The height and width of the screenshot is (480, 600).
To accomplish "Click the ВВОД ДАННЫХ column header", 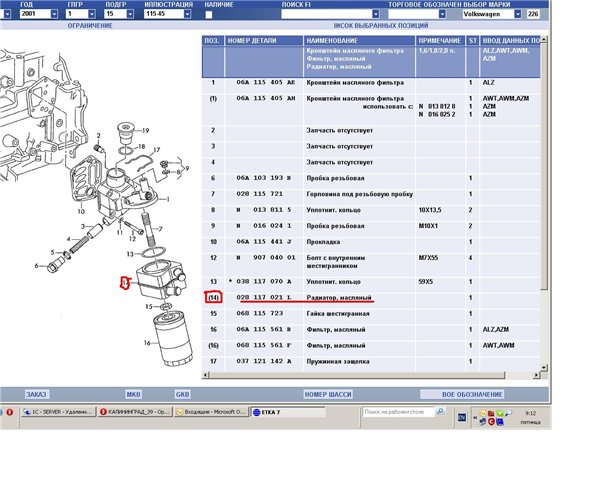I will [510, 41].
